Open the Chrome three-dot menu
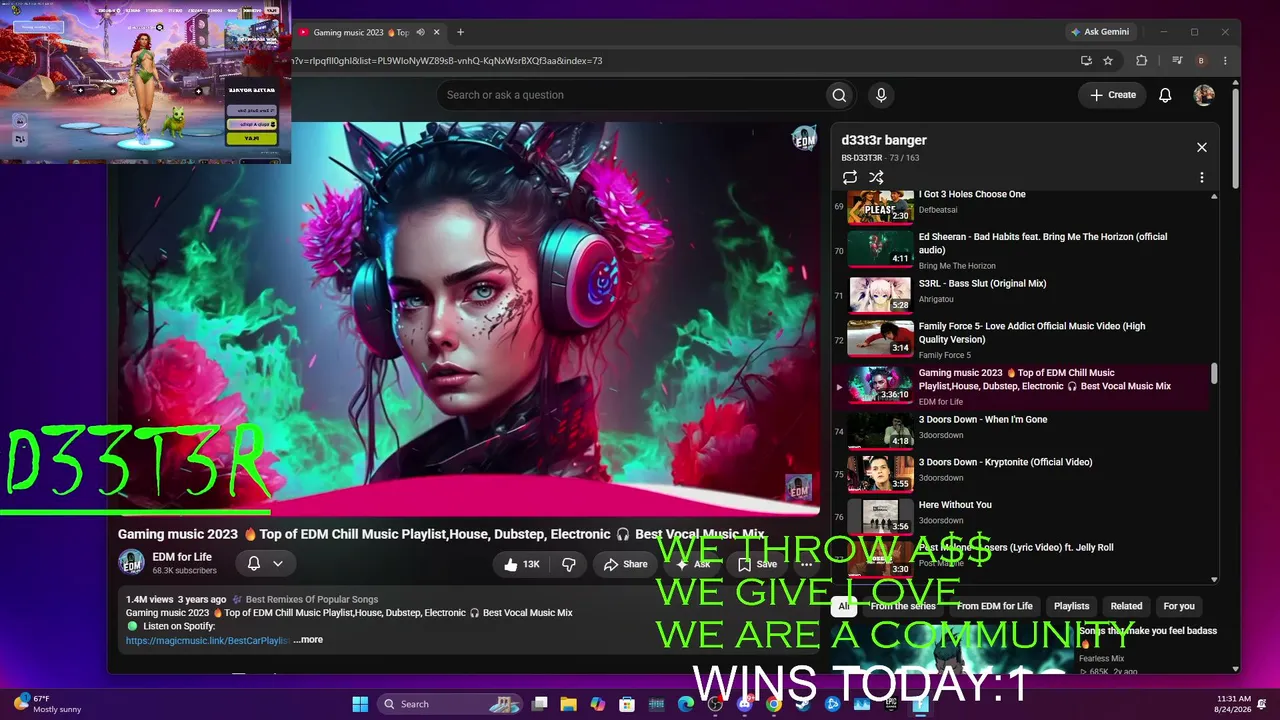1280x720 pixels. pos(1225,61)
